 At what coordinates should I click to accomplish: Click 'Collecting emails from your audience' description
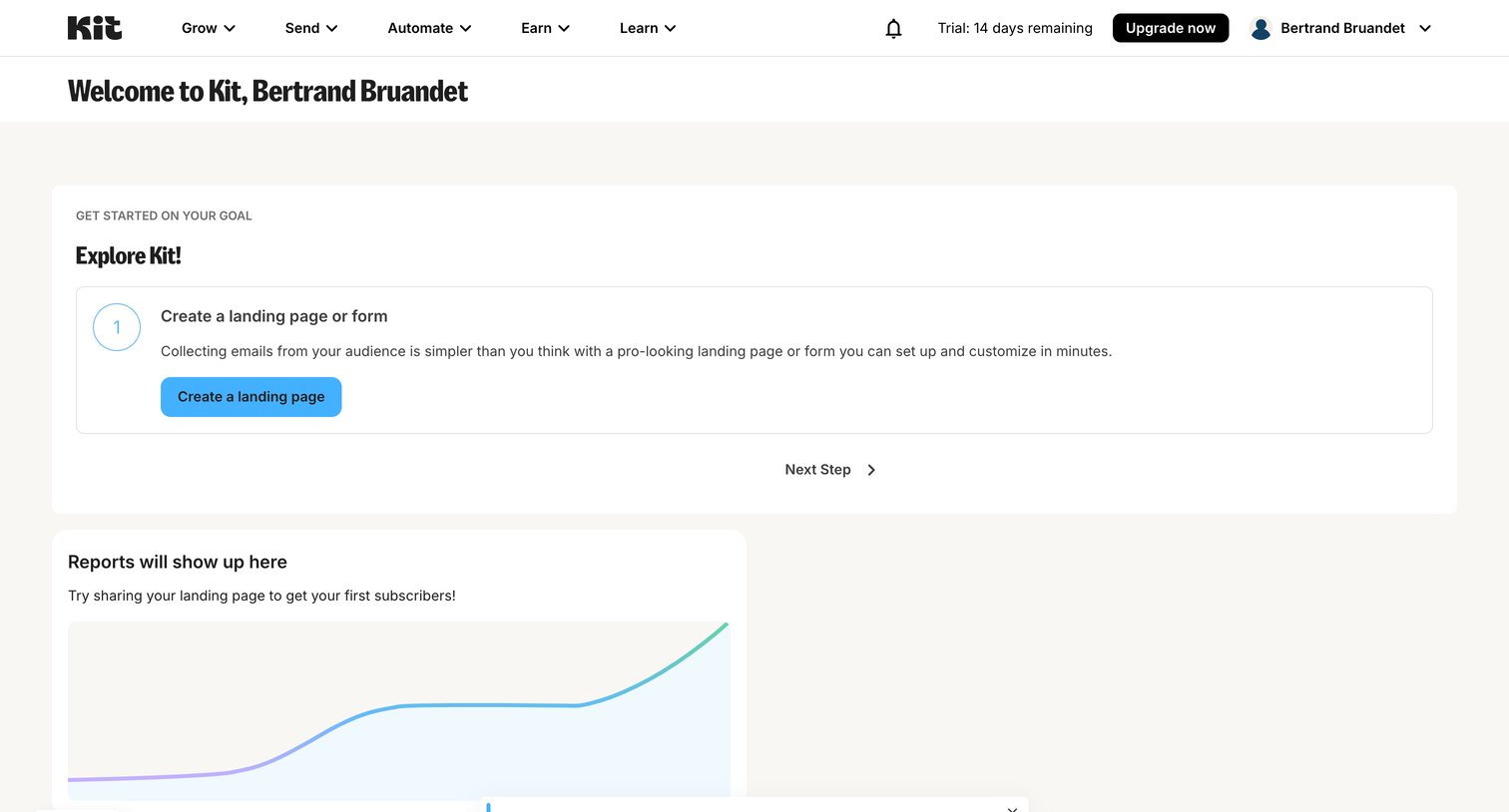(x=636, y=351)
